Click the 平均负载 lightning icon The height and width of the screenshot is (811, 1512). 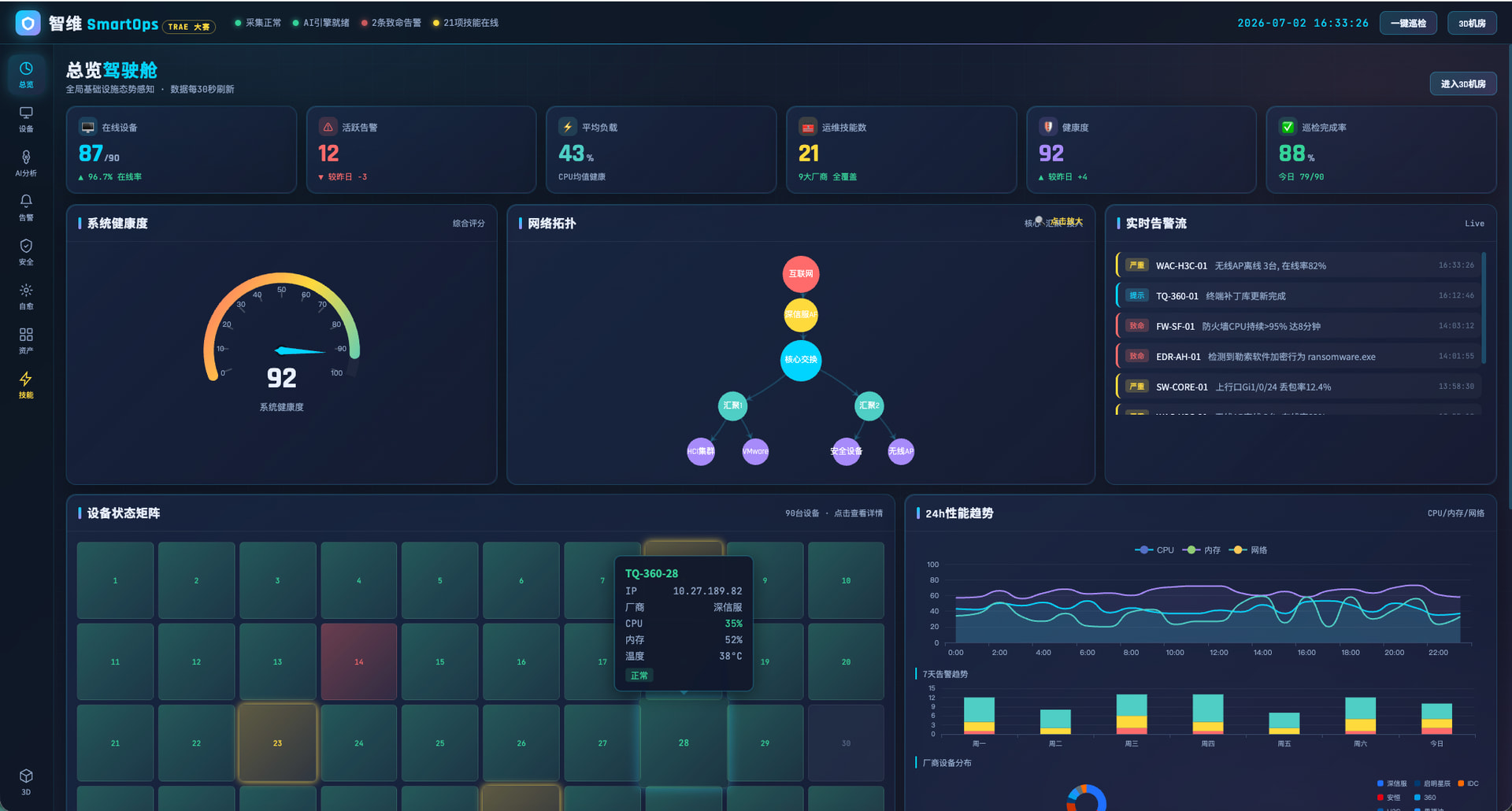pyautogui.click(x=568, y=127)
